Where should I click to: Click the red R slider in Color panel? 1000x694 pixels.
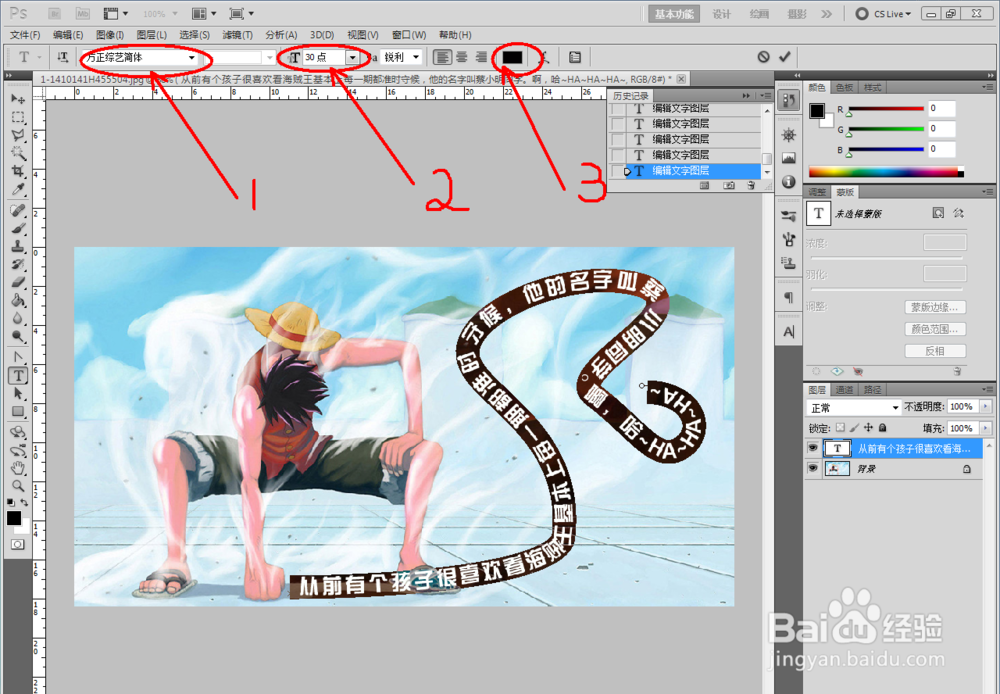(886, 109)
